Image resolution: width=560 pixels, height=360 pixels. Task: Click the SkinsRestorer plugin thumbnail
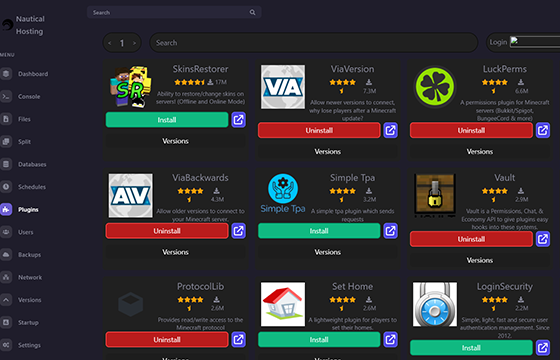(131, 87)
